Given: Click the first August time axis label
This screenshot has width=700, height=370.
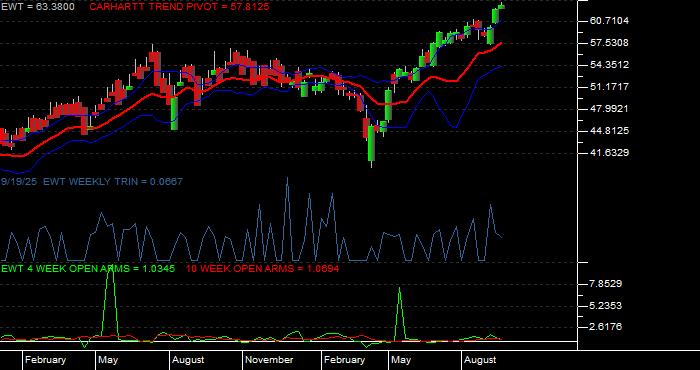Looking at the screenshot, I should point(188,360).
